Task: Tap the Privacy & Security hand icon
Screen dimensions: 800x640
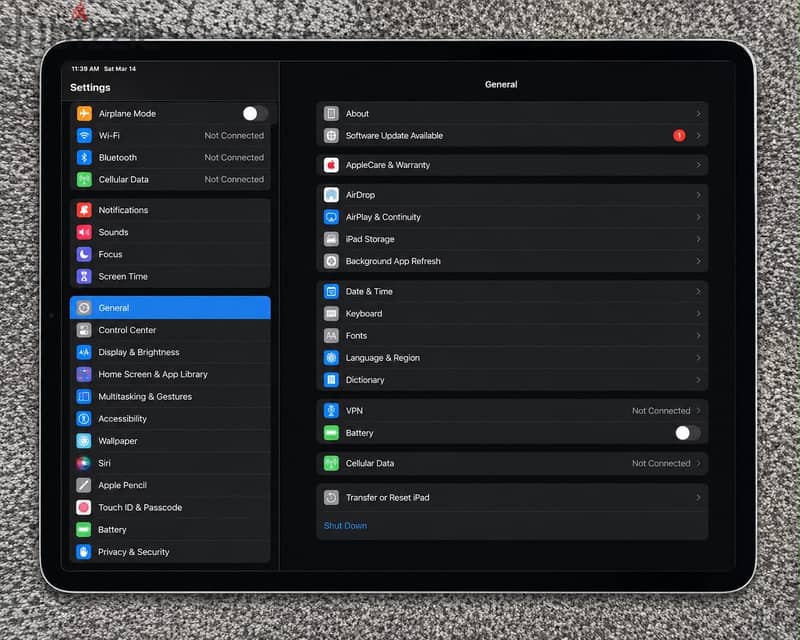Action: pos(84,552)
